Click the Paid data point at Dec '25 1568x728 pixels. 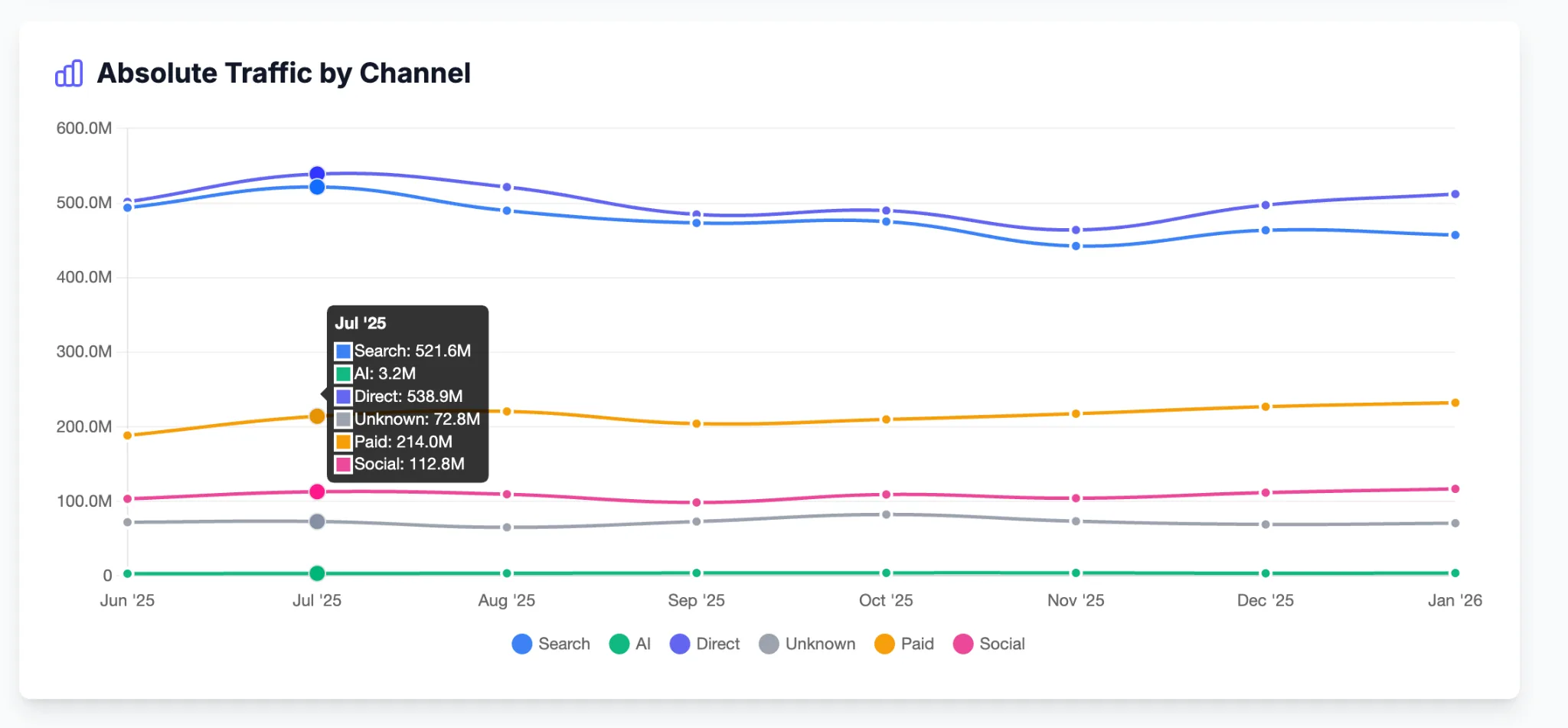coord(1266,407)
